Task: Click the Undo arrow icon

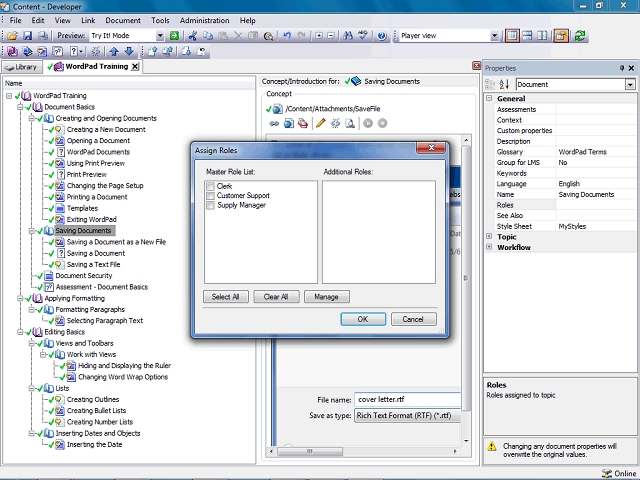Action: tap(287, 36)
